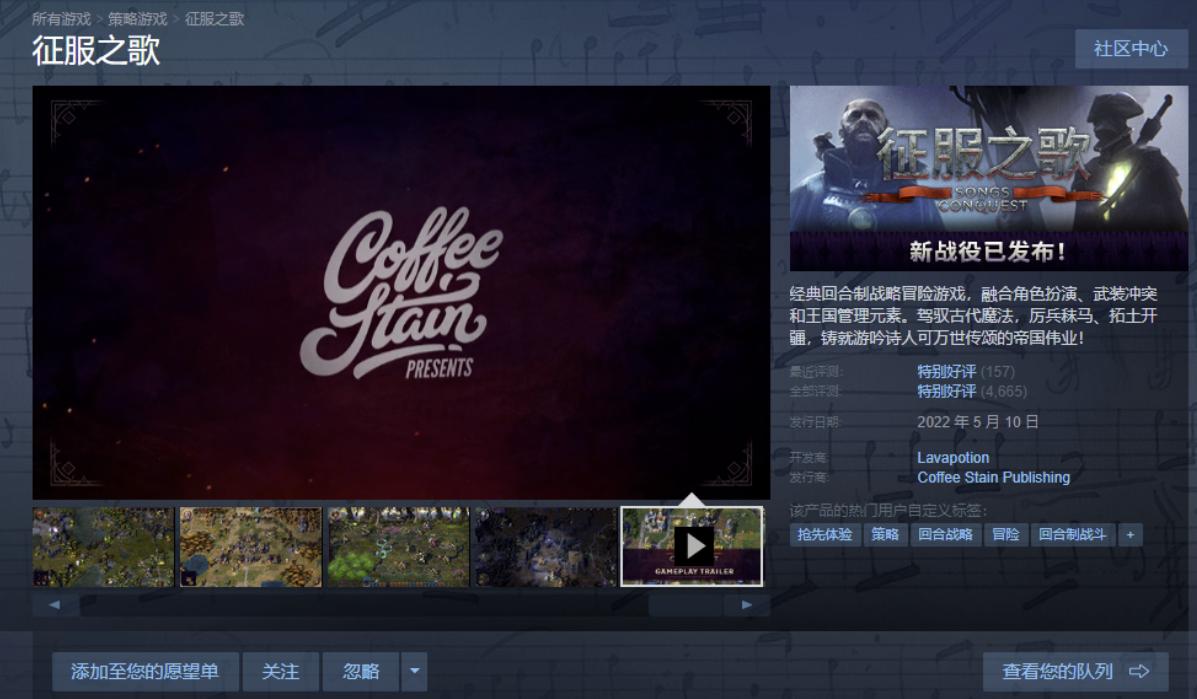Select the first screenshot thumbnail
1197x699 pixels.
[x=103, y=547]
